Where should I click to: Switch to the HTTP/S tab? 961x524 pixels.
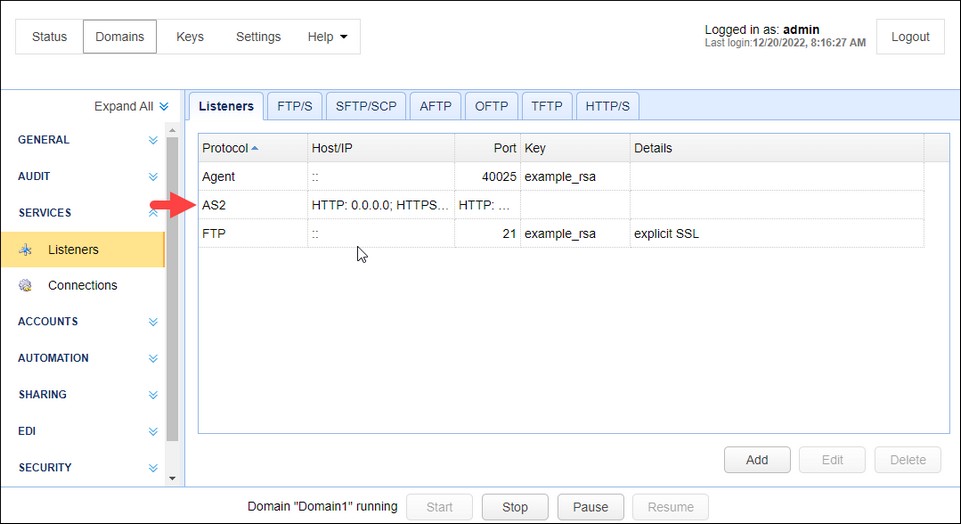coord(607,106)
